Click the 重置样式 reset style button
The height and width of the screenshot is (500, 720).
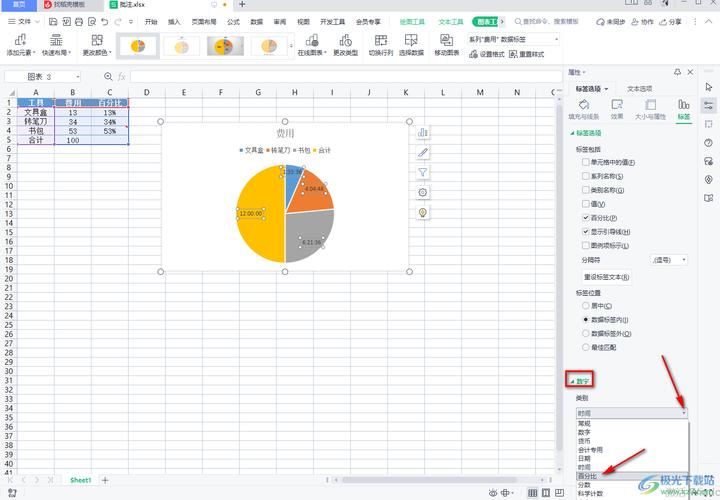(527, 54)
